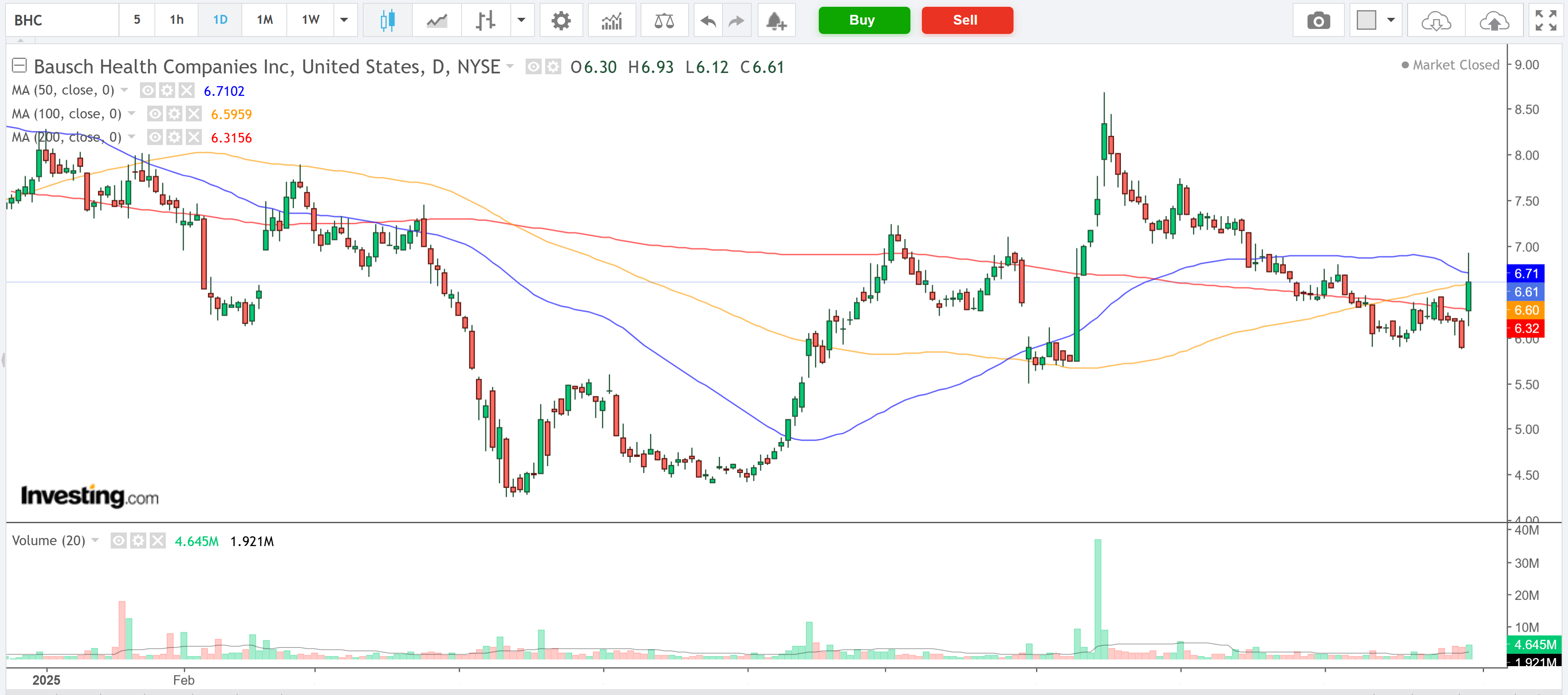Open the extra timeframes dropdown
The width and height of the screenshot is (1568, 695).
coord(344,20)
